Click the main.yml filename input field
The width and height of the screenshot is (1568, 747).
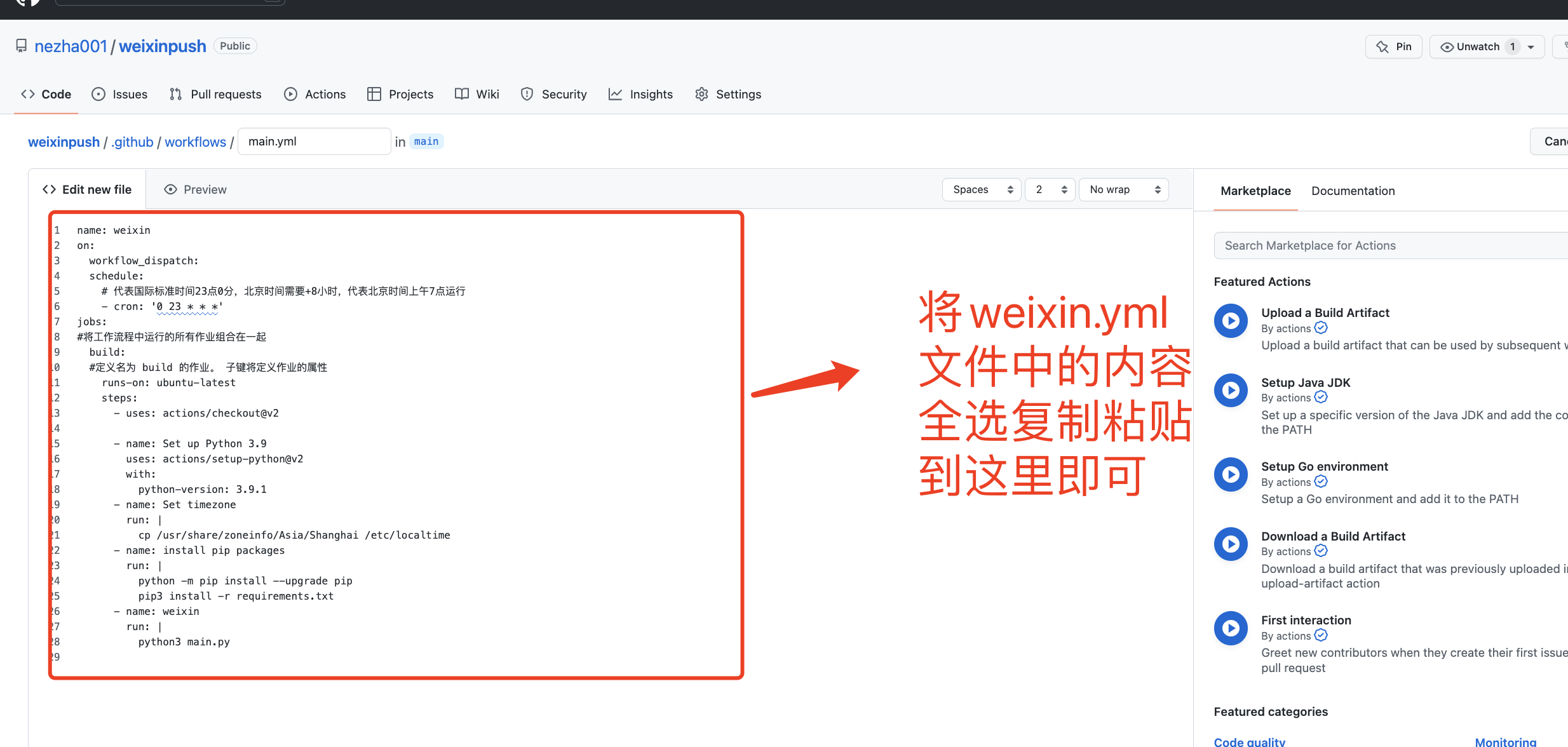314,141
